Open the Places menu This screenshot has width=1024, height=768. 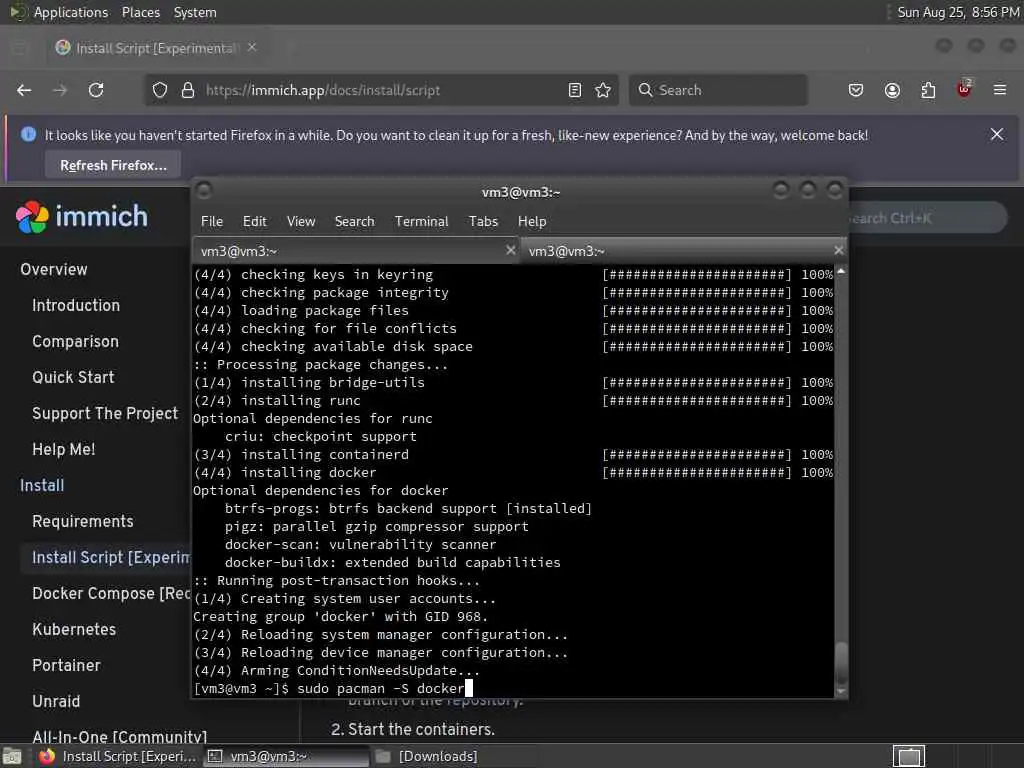tap(140, 12)
